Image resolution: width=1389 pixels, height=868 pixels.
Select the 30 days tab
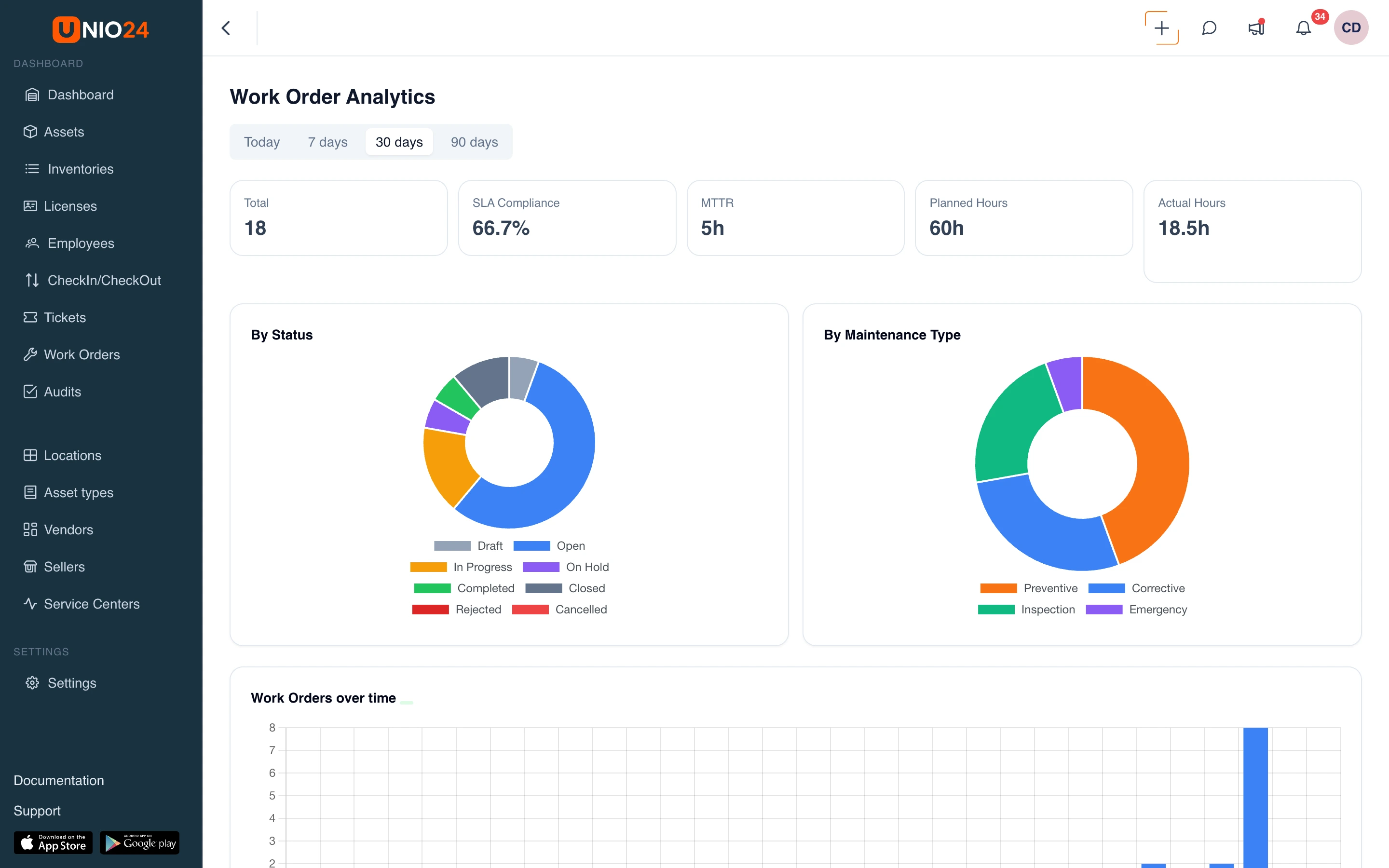(x=399, y=142)
